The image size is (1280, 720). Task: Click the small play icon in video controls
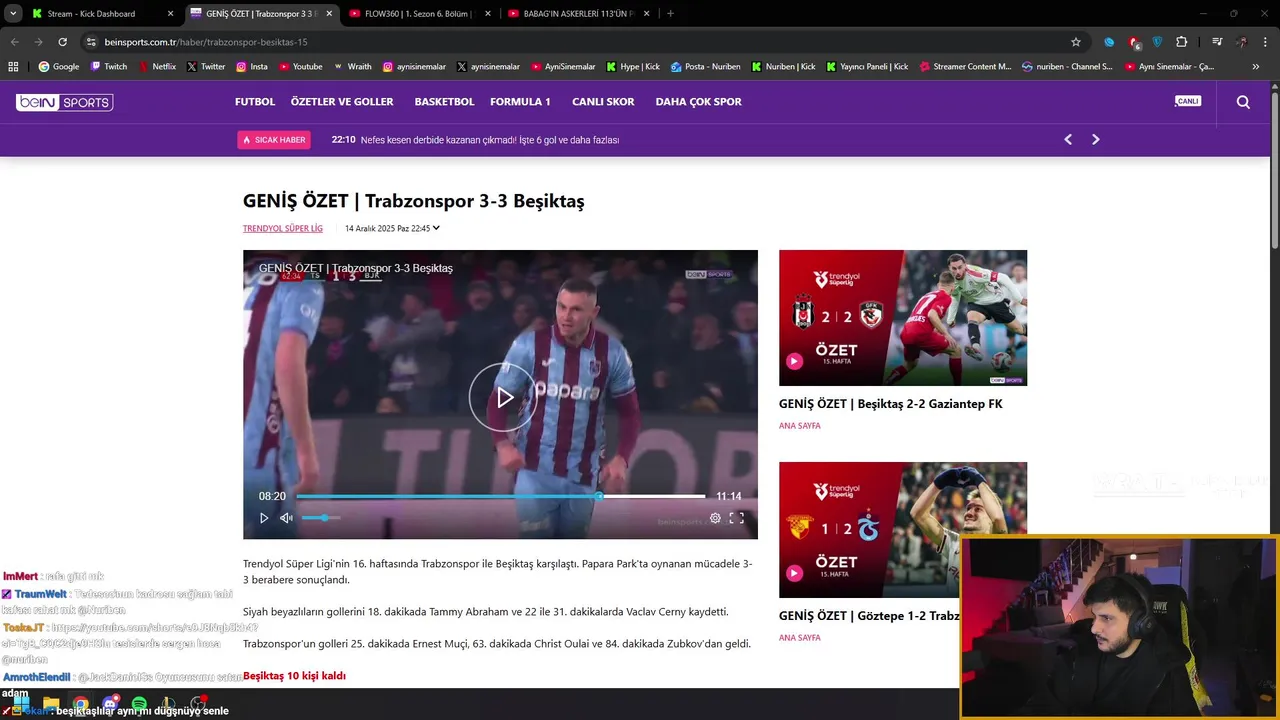(264, 518)
